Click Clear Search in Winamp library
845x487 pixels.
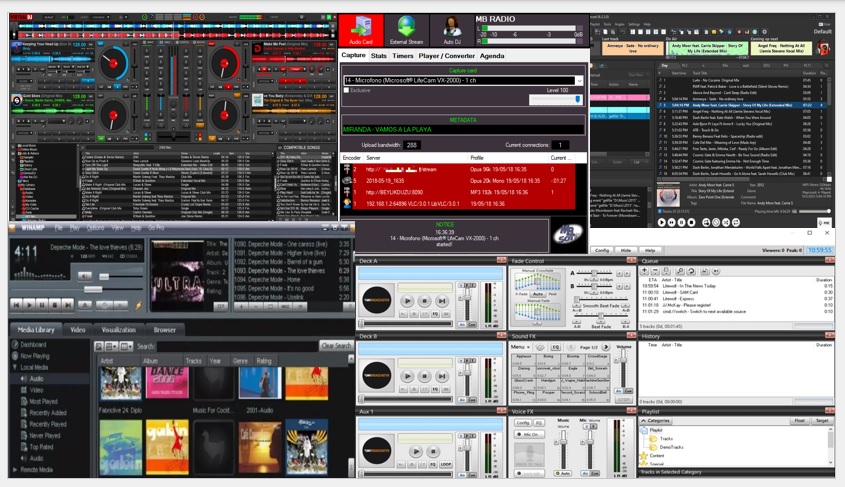coord(336,346)
